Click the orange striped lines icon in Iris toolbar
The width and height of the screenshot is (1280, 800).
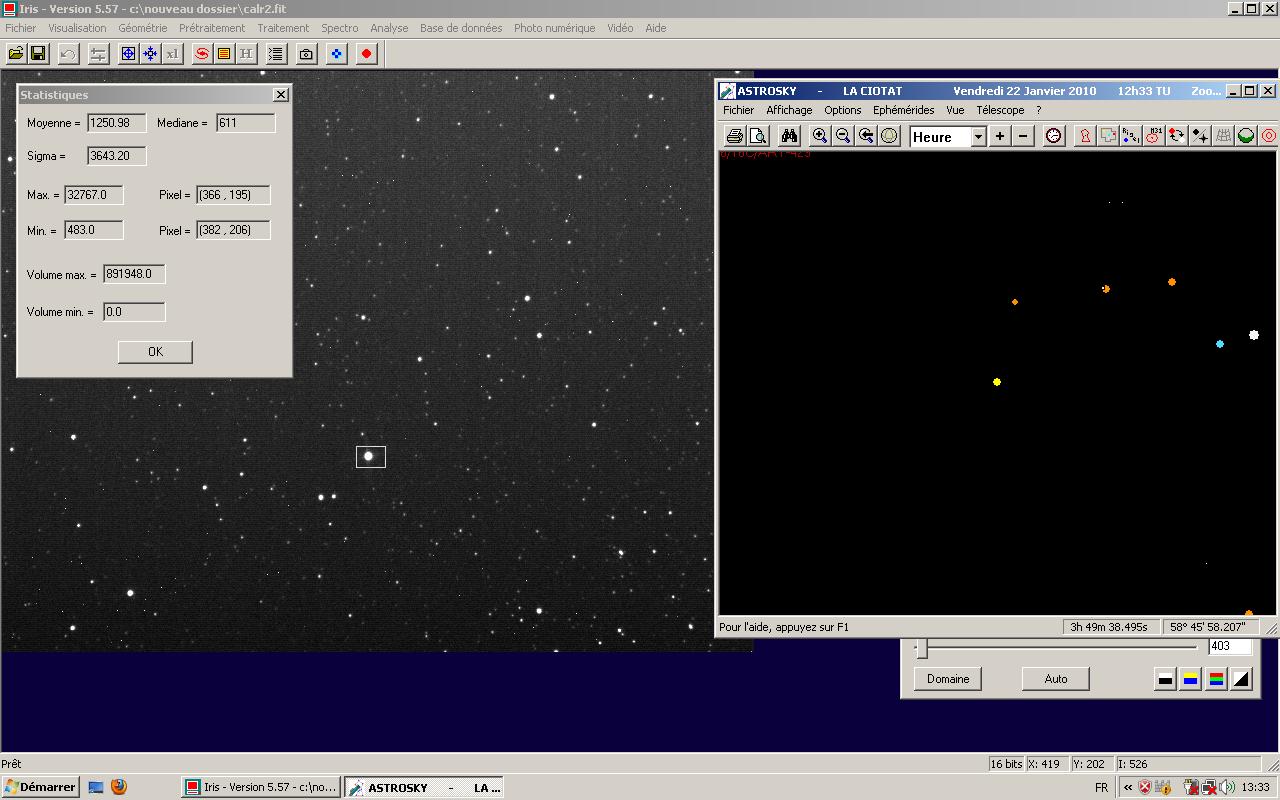[224, 54]
